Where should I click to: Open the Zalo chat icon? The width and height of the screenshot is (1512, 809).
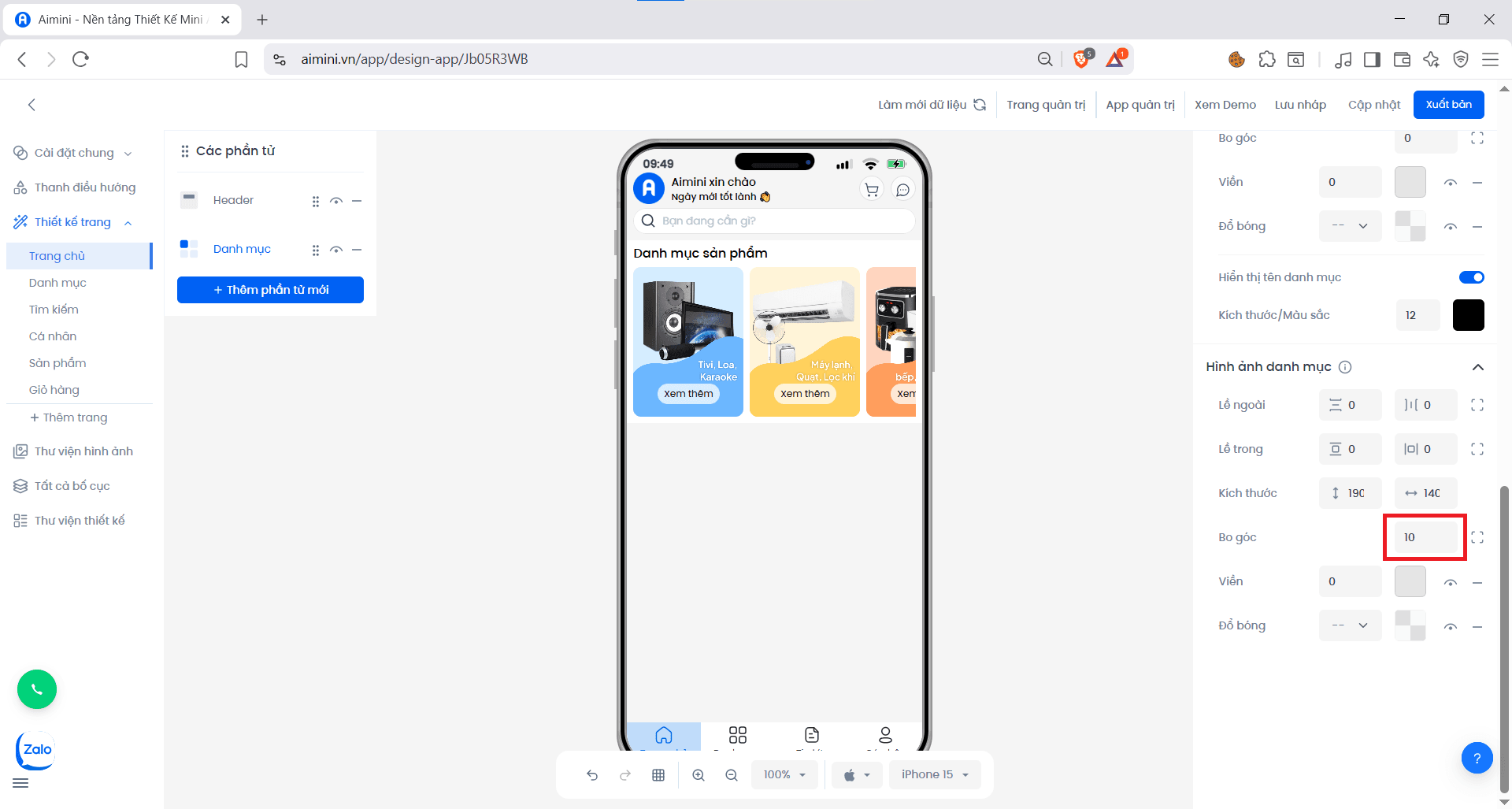tap(36, 750)
